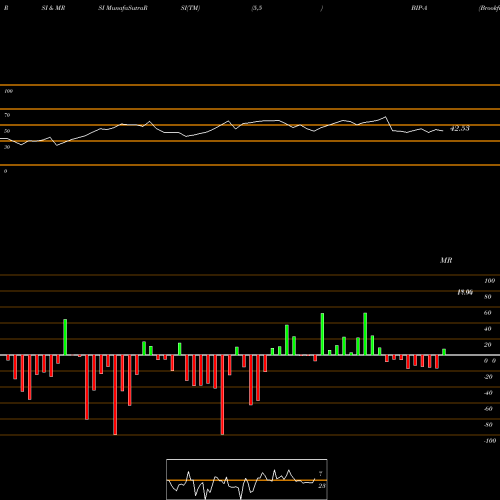The width and height of the screenshot is (500, 500).
Task: Click the '40' label on MR axis
Action: (x=487, y=329)
